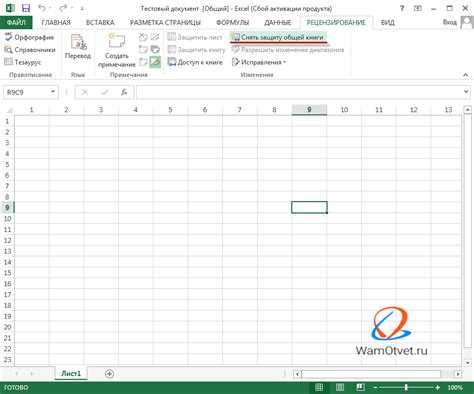The height and width of the screenshot is (394, 474).
Task: Click the zoom in plus button
Action: click(437, 388)
